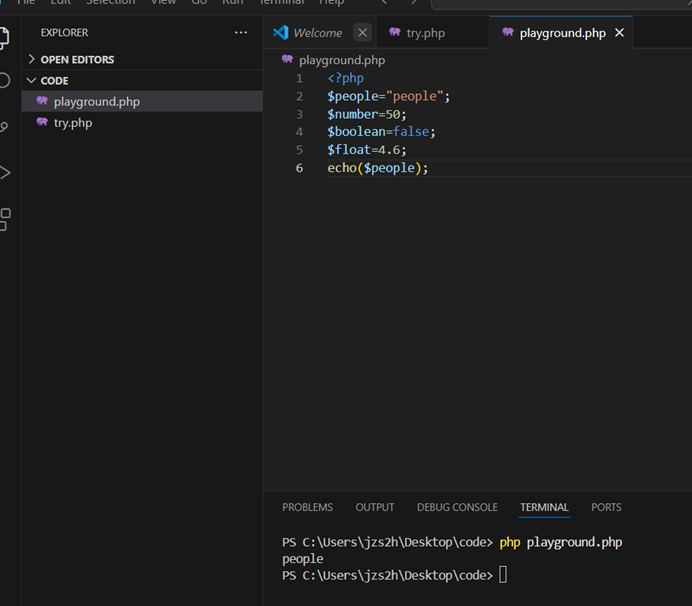Click line number 1 in the gutter

pos(299,78)
